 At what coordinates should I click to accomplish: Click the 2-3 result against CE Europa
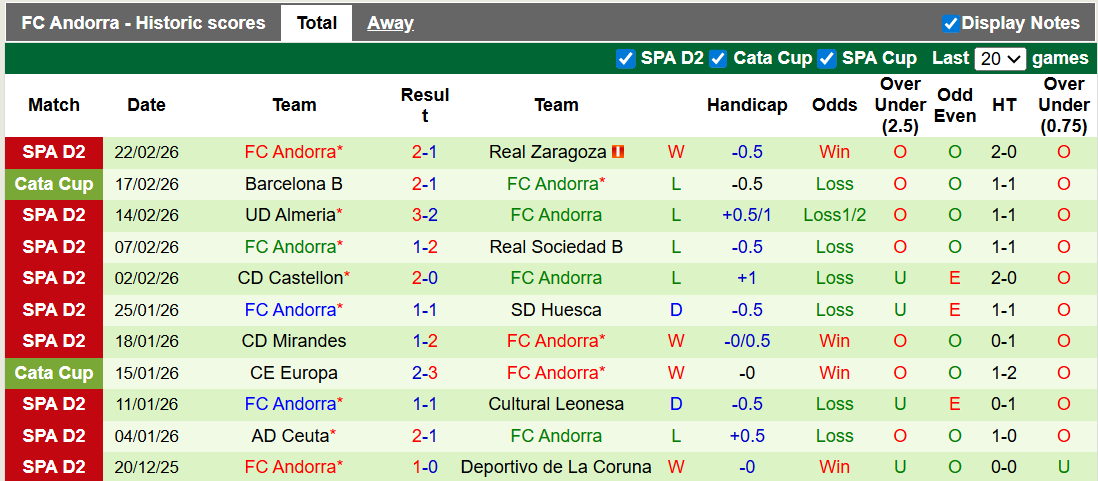coord(424,373)
